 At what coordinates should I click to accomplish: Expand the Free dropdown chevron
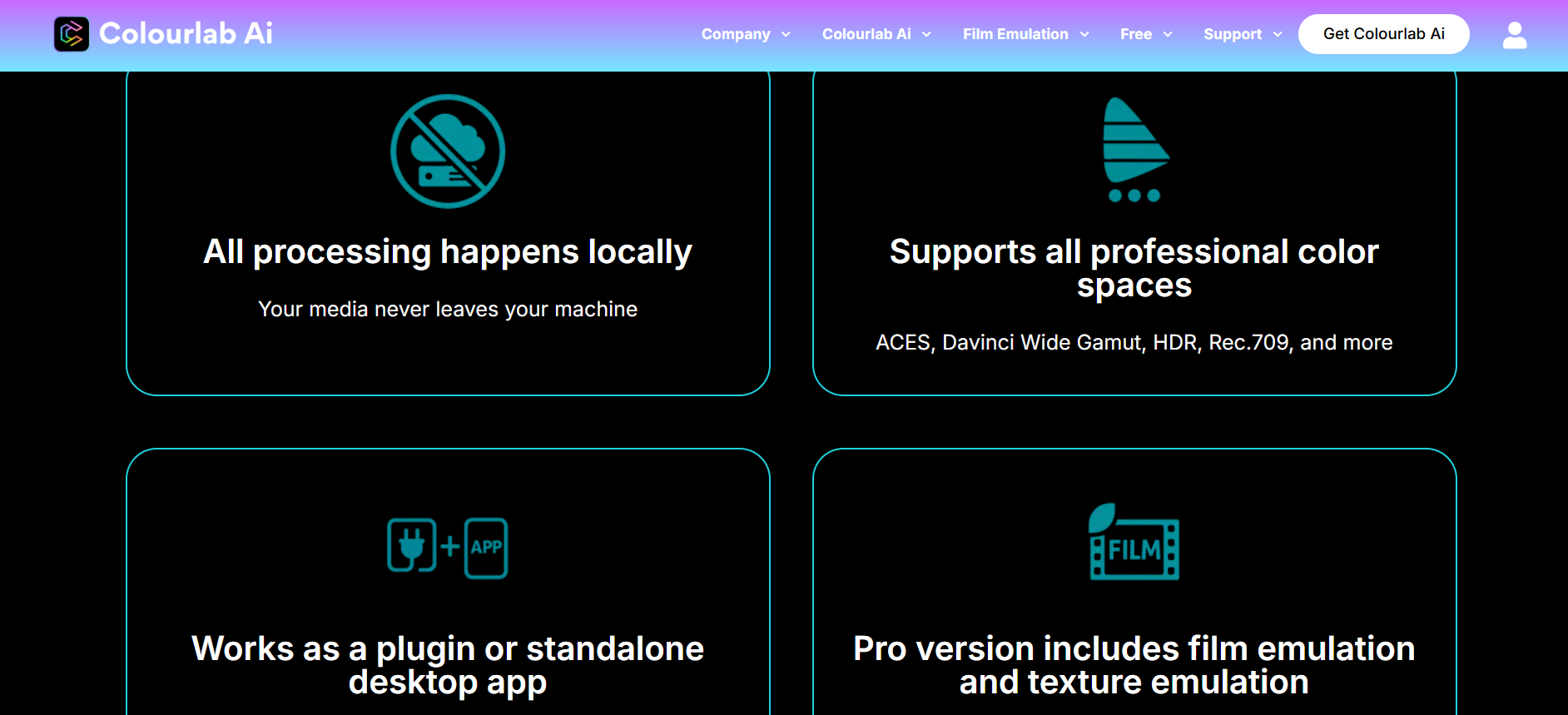click(x=1168, y=35)
